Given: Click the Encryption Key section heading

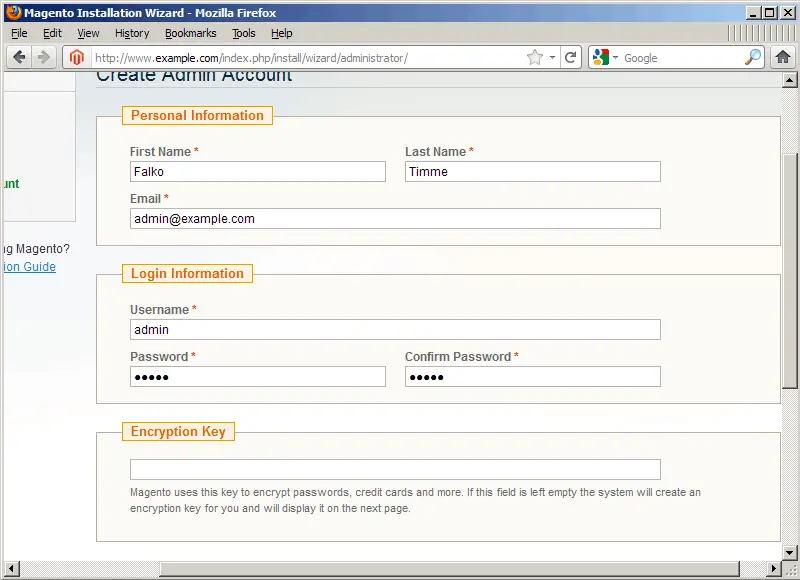Looking at the screenshot, I should [178, 432].
